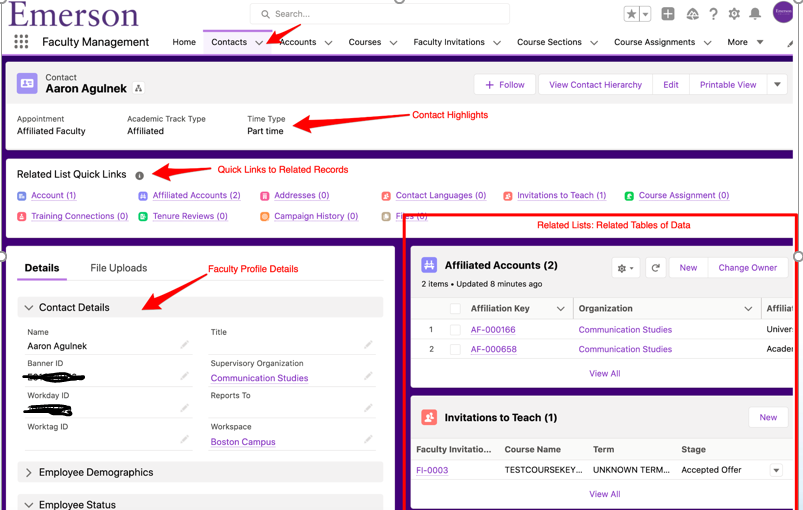Open the user profile avatar
The width and height of the screenshot is (803, 510).
coord(783,12)
